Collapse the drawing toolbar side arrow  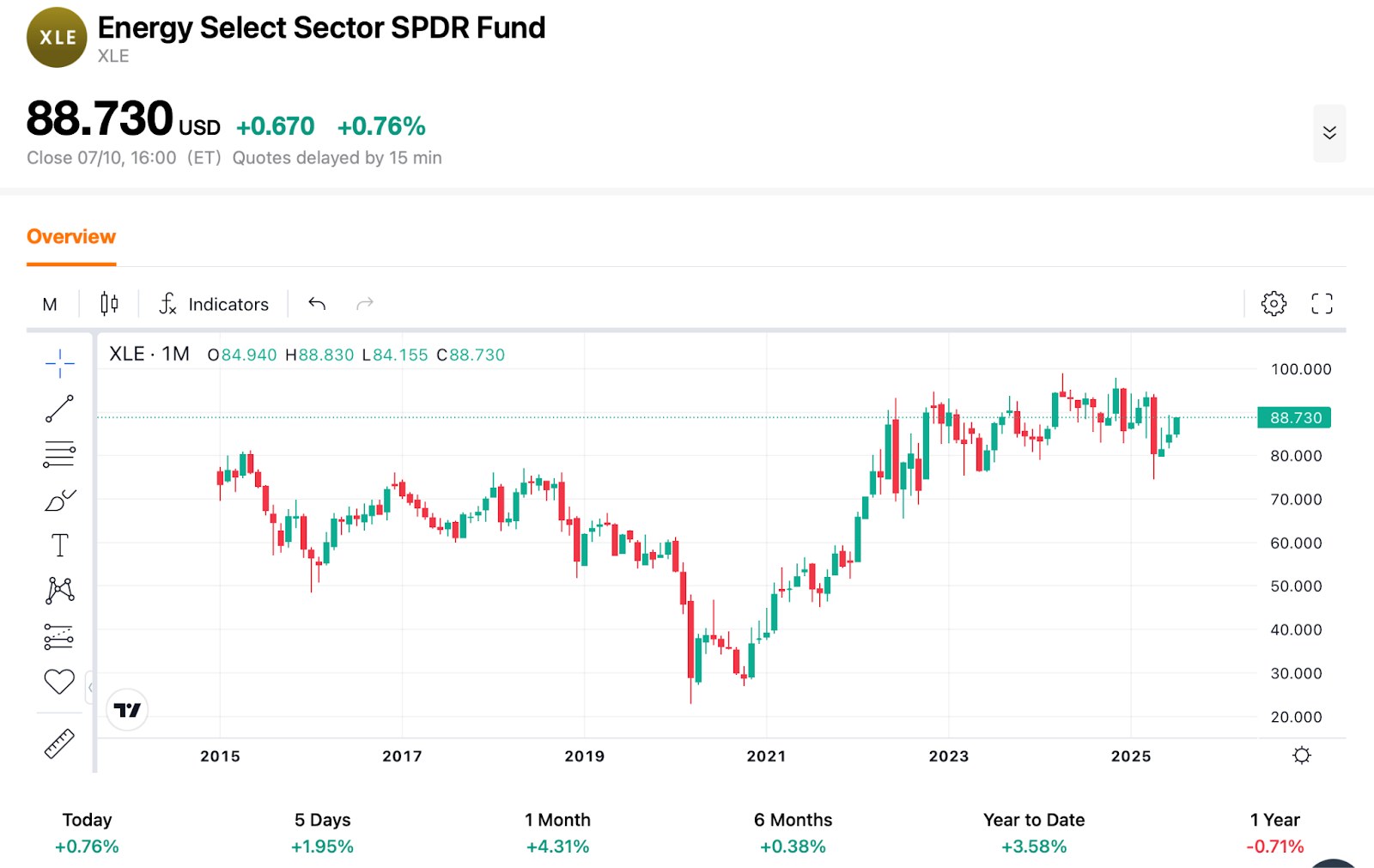[90, 687]
